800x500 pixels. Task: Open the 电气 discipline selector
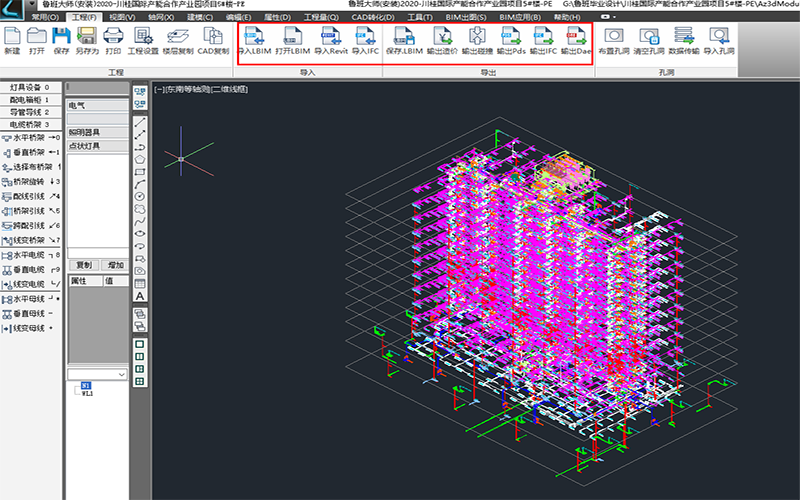[97, 106]
